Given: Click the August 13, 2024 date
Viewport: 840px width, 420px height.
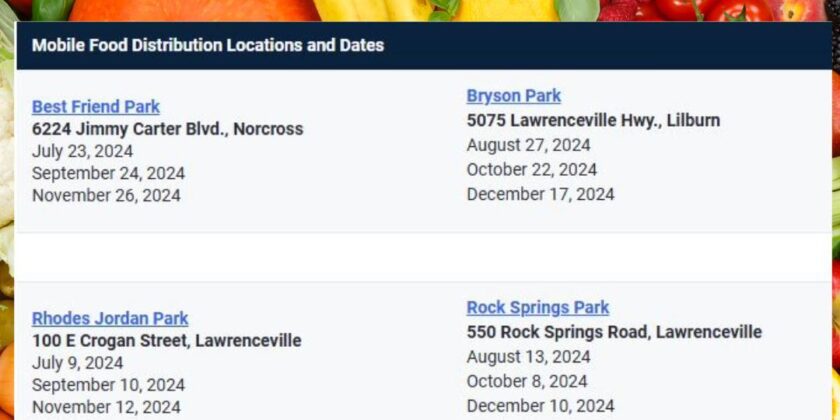Looking at the screenshot, I should [528, 357].
